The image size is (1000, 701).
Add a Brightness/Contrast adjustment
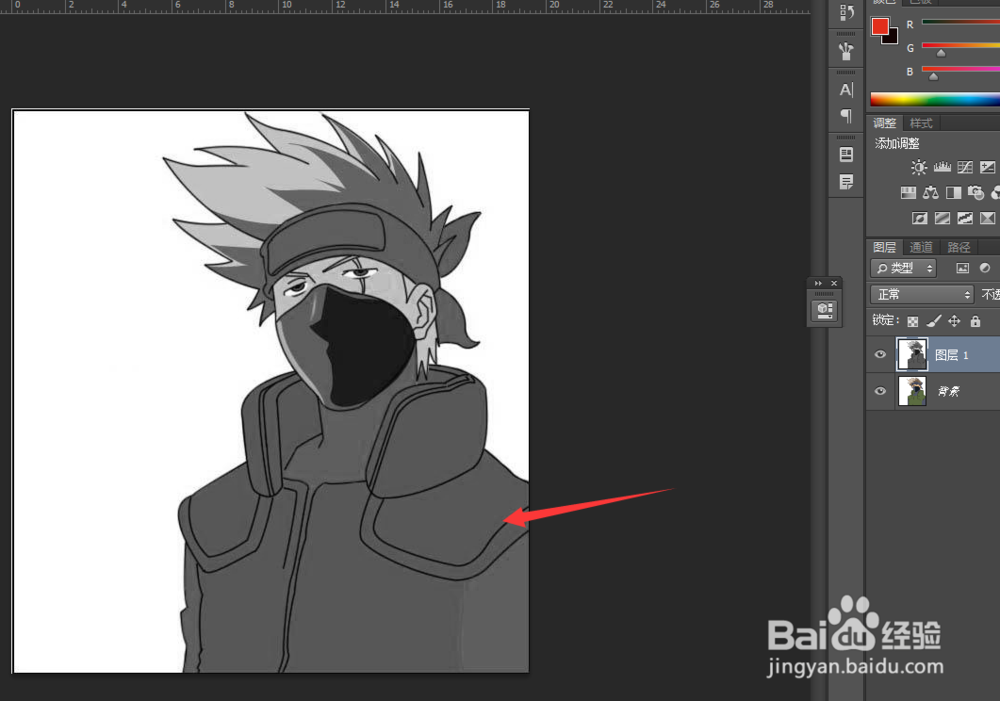(x=918, y=167)
